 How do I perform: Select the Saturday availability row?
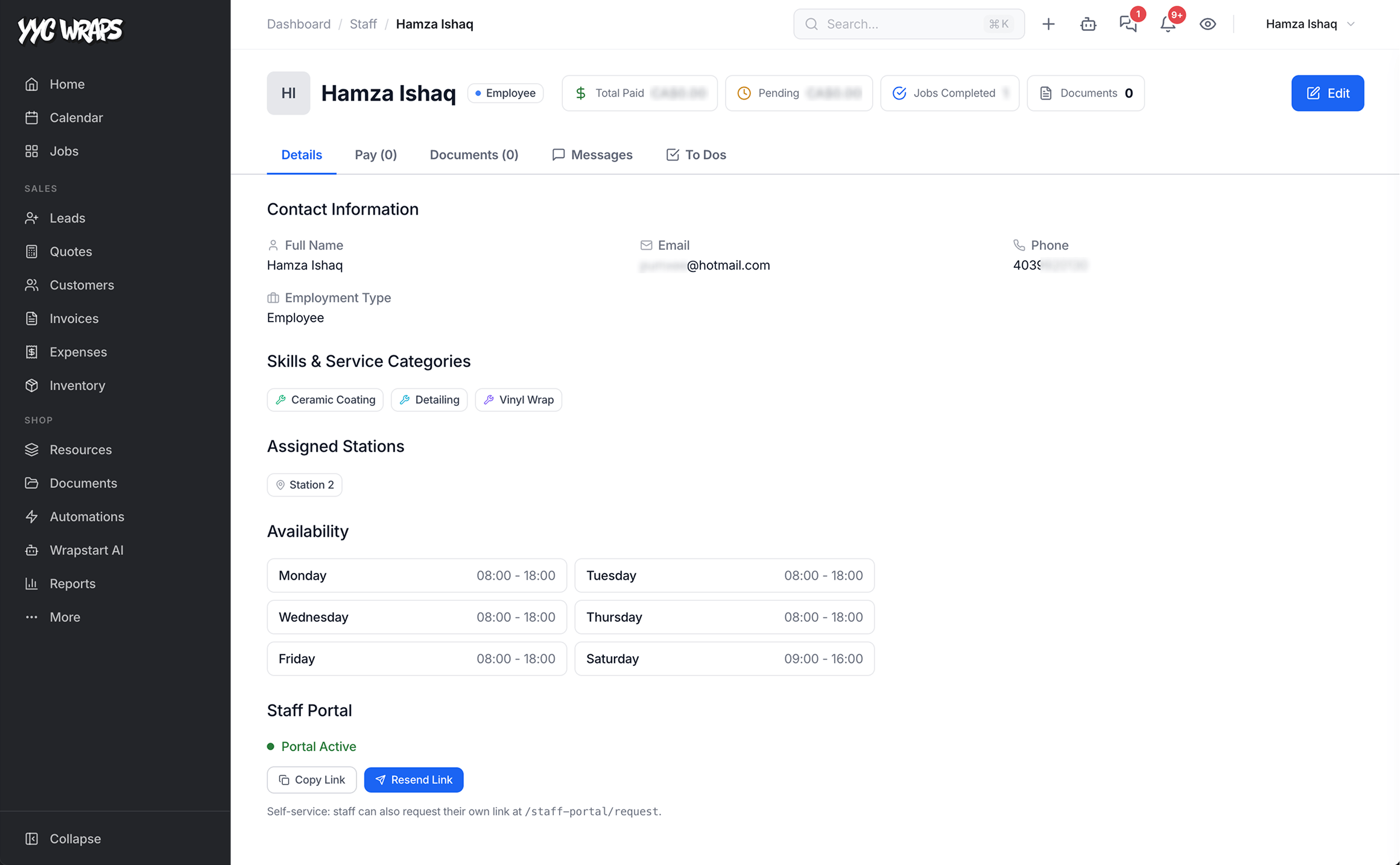click(x=724, y=659)
